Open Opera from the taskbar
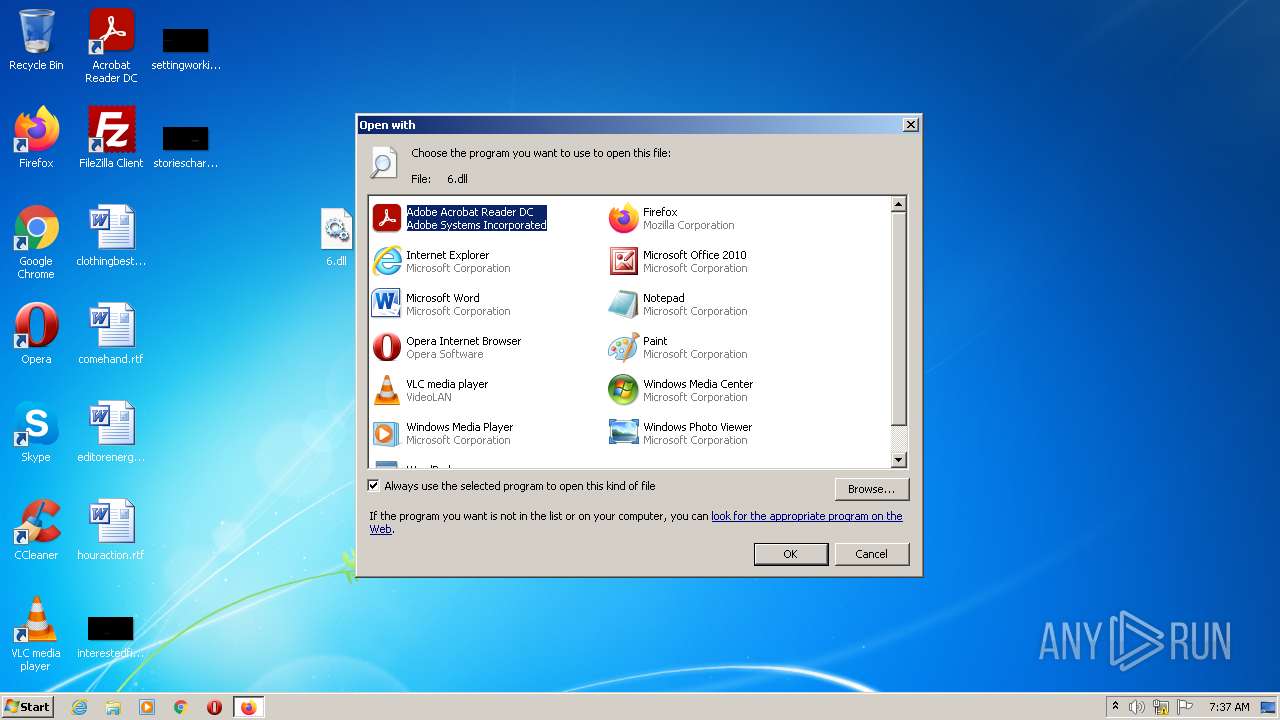 tap(214, 707)
